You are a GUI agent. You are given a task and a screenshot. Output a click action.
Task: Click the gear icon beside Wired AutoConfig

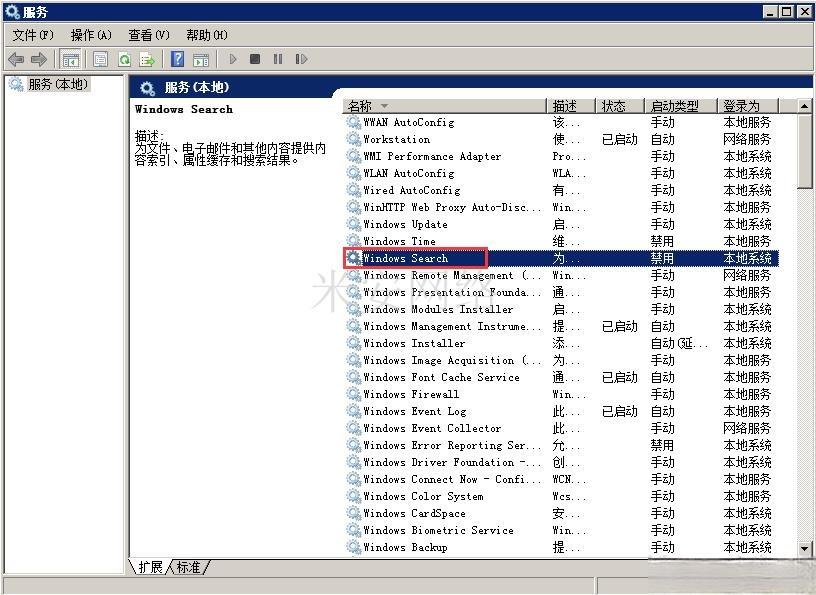[354, 191]
